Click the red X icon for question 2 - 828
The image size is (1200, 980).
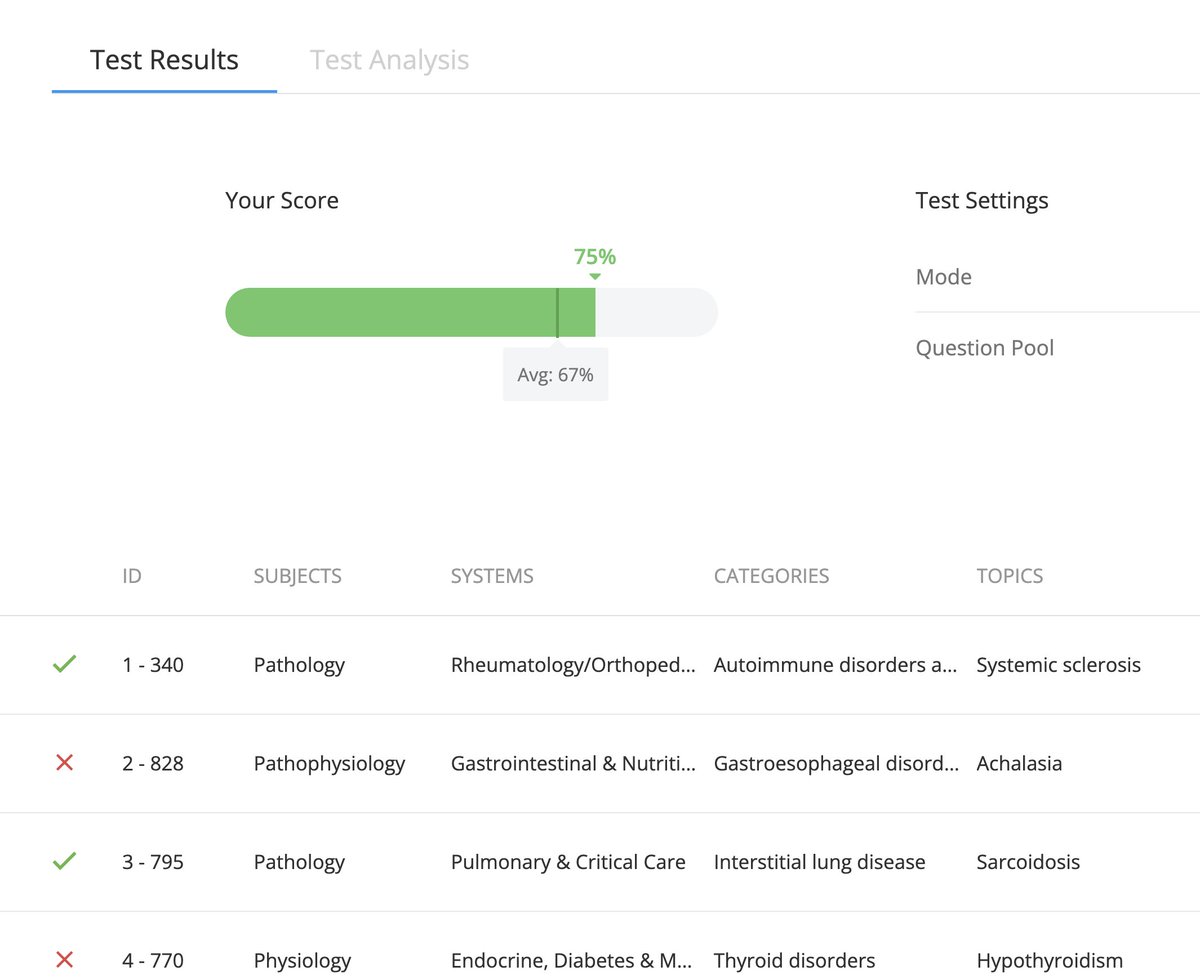(x=64, y=763)
